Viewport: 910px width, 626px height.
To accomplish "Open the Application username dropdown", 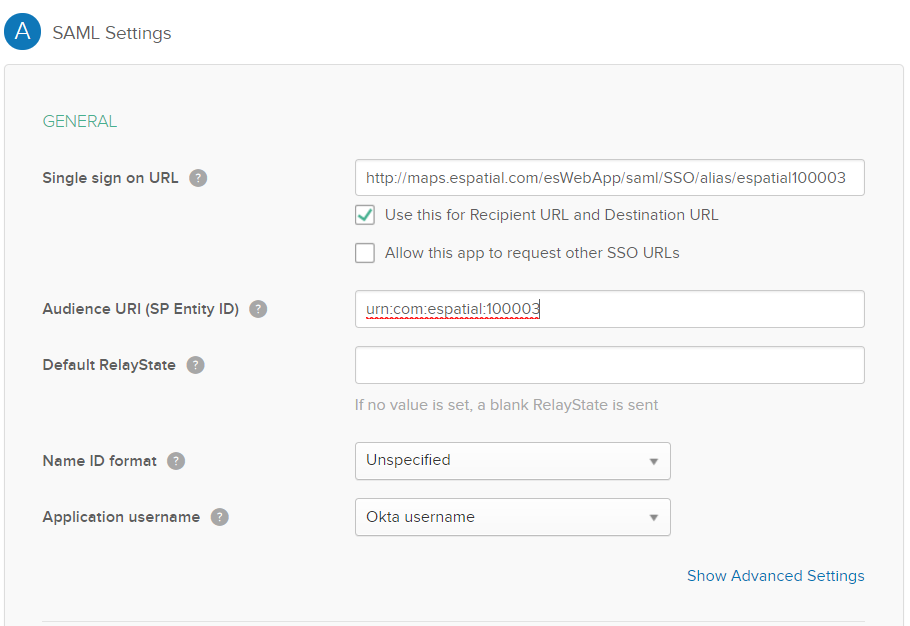I will pos(512,517).
